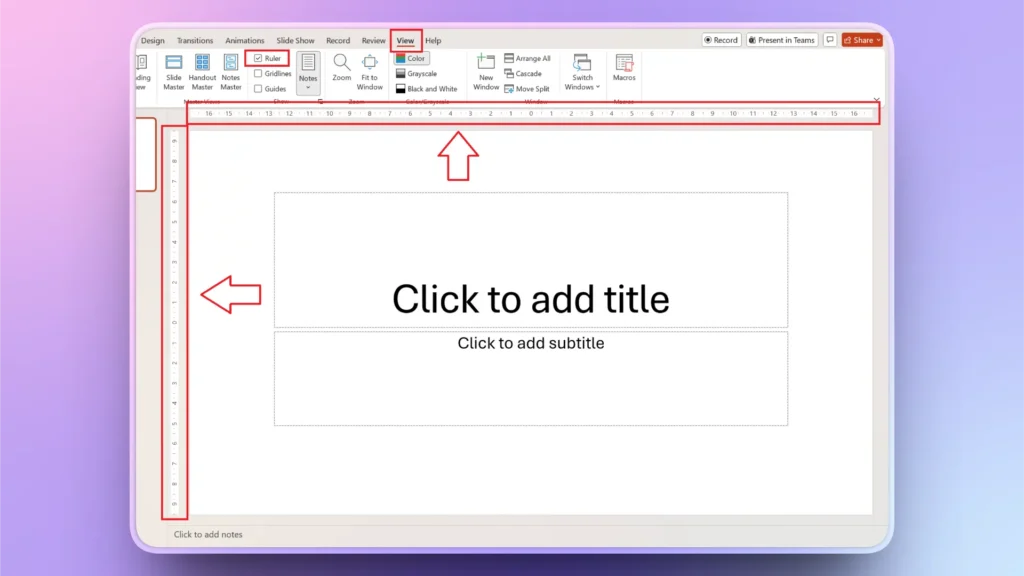Click Fit to Window
The height and width of the screenshot is (576, 1024).
click(x=370, y=72)
